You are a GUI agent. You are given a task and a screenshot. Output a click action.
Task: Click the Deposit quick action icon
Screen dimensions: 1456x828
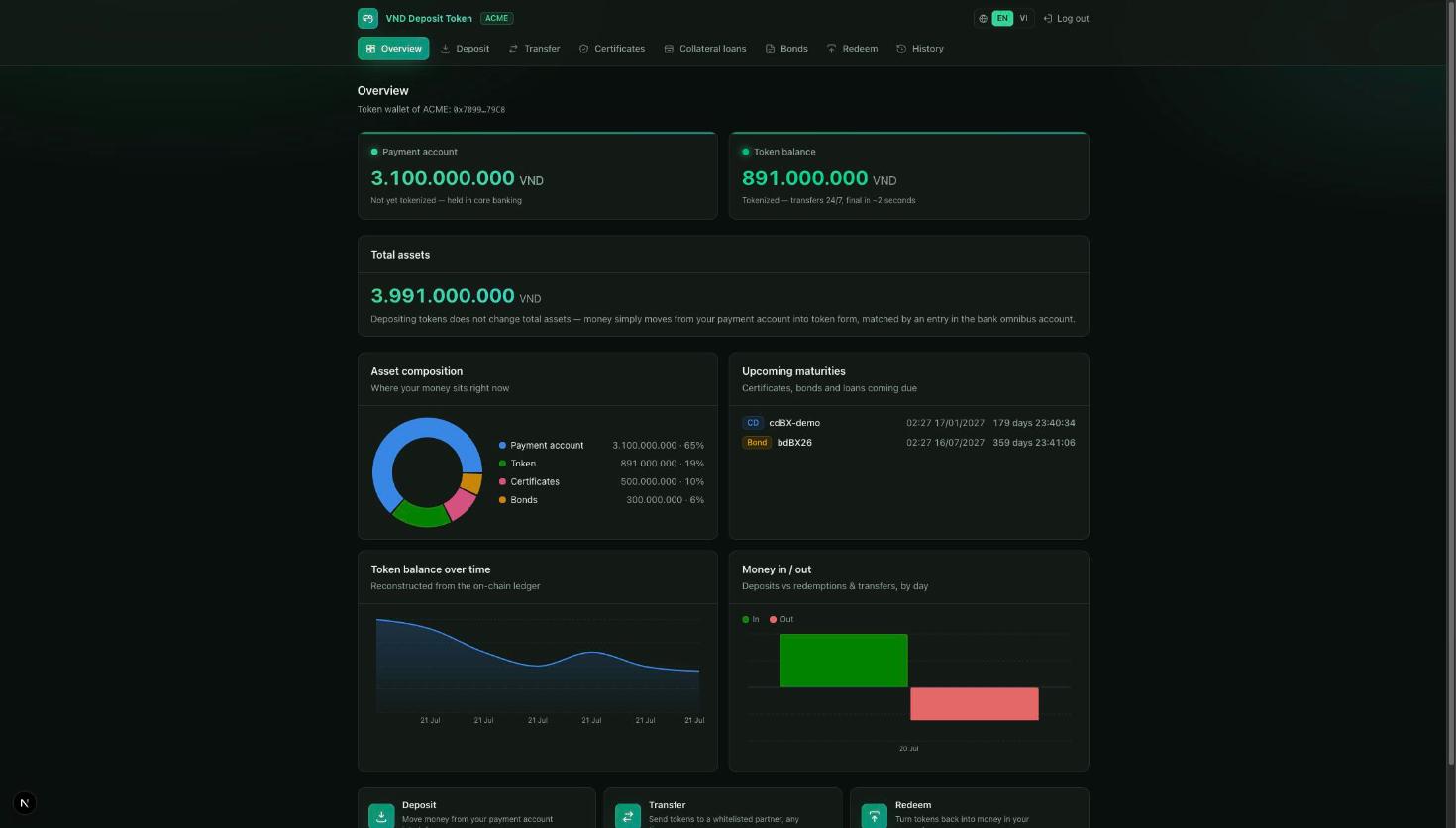(381, 815)
